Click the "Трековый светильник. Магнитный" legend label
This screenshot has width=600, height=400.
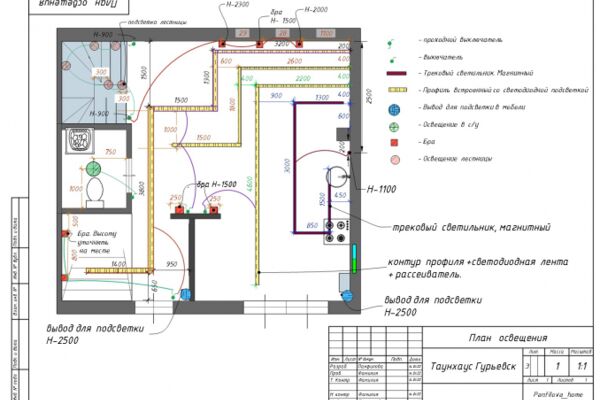coord(476,73)
